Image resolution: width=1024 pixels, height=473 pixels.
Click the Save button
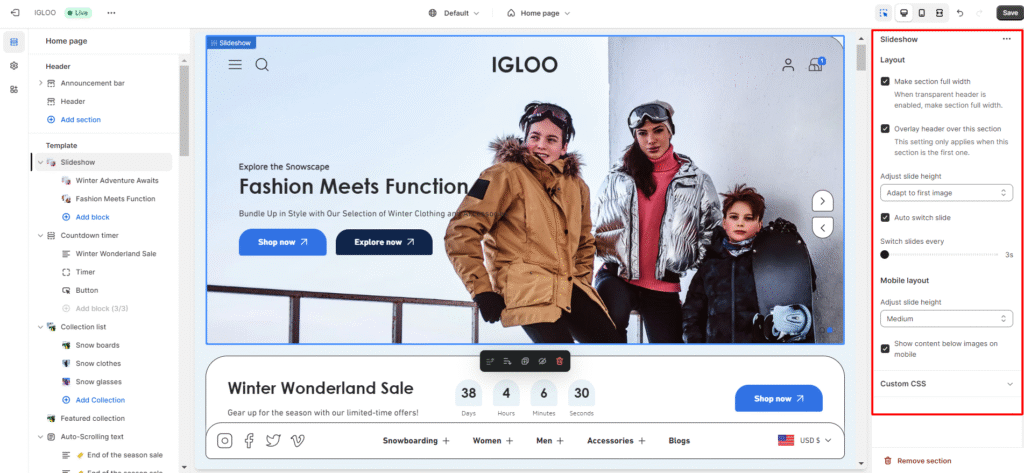tap(1009, 13)
